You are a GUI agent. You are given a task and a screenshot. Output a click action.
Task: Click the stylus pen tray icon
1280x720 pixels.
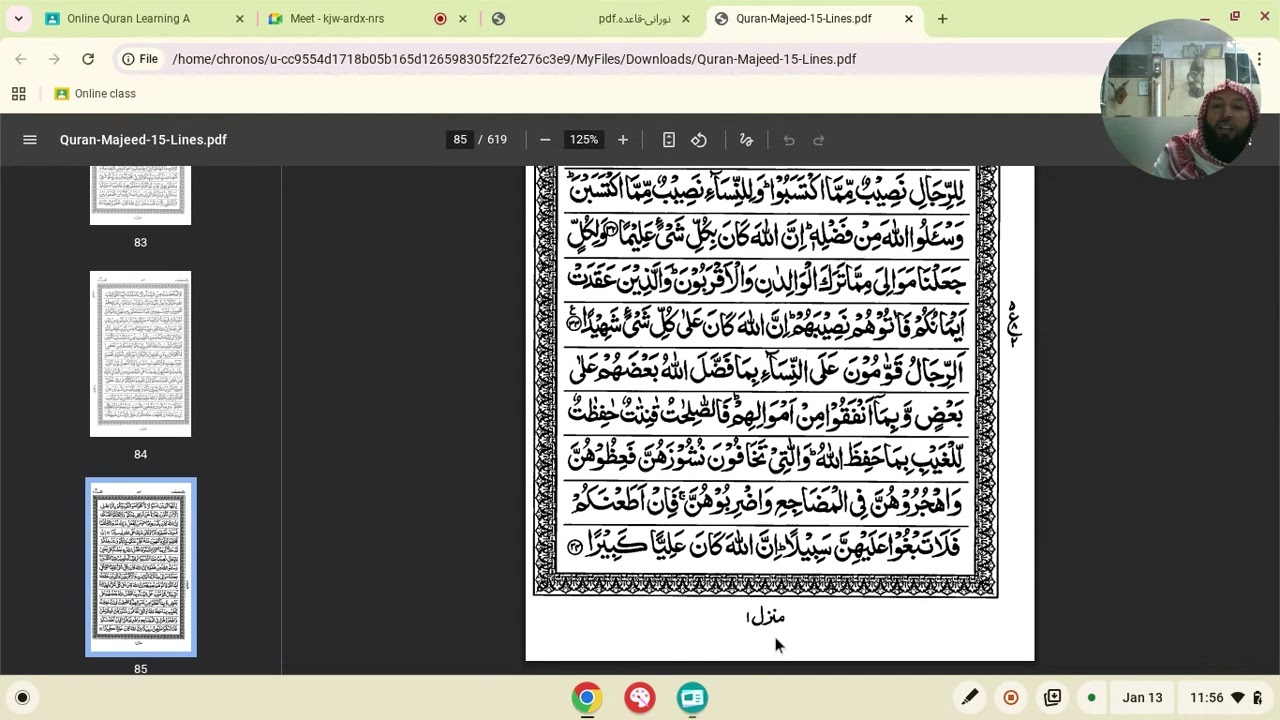click(969, 698)
